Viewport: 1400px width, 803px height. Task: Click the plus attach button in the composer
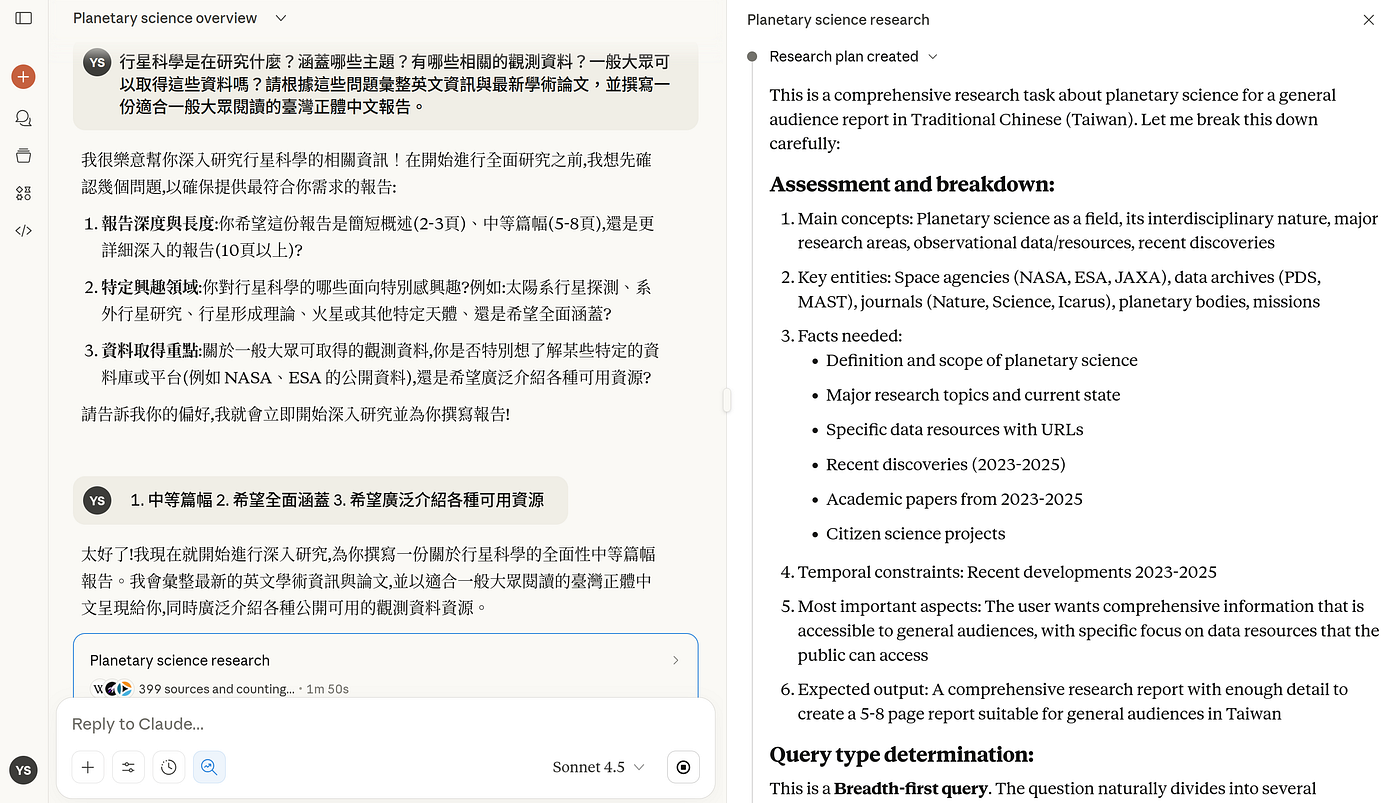tap(88, 767)
